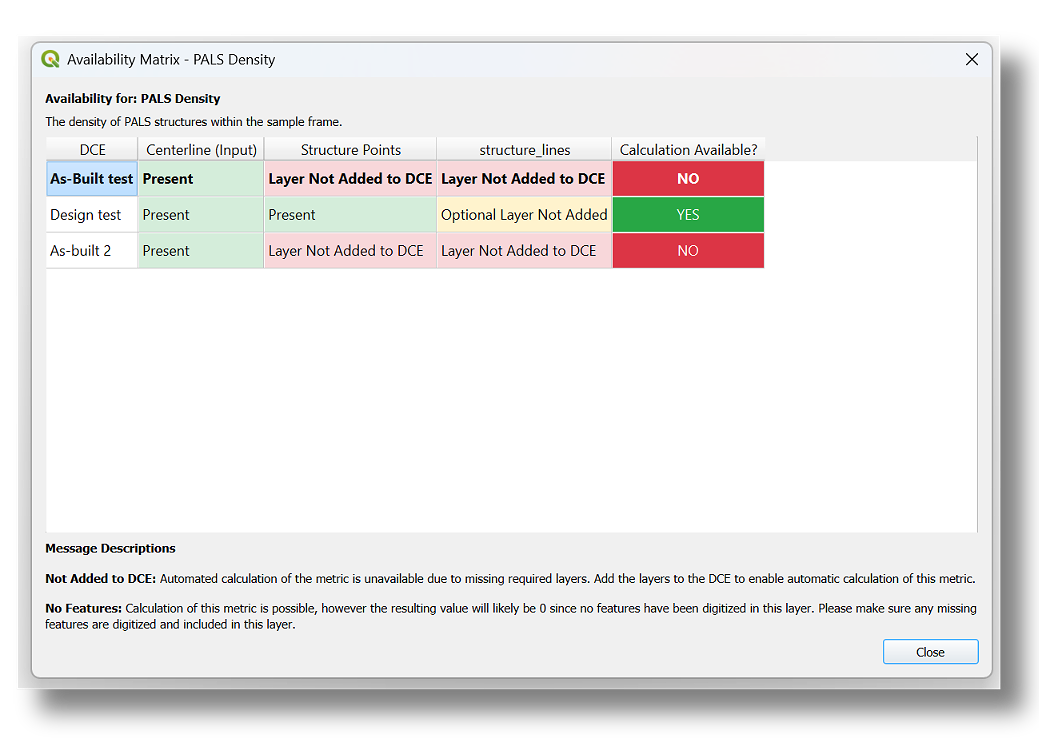This screenshot has width=1039, height=756.
Task: Click the Message Descriptions heading
Action: (x=110, y=549)
